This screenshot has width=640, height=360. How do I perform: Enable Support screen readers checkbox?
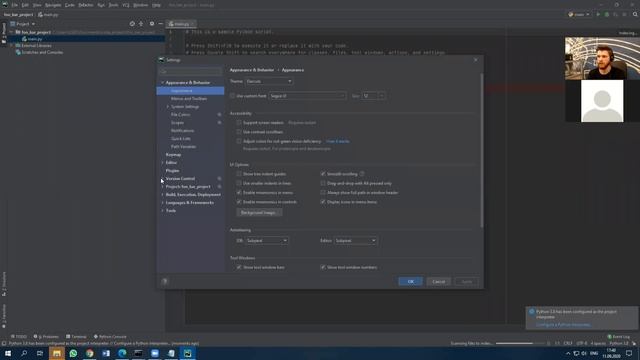[239, 122]
